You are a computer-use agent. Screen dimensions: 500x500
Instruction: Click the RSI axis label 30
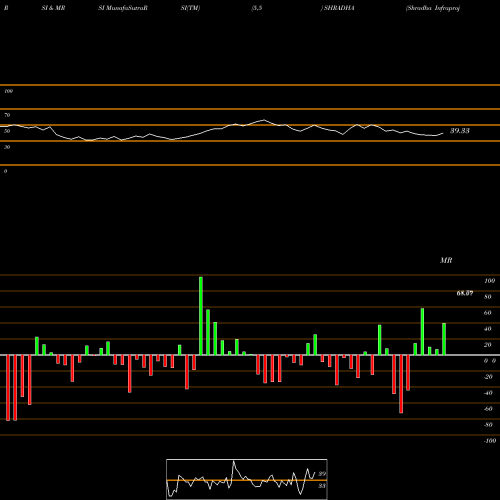[x=7, y=147]
